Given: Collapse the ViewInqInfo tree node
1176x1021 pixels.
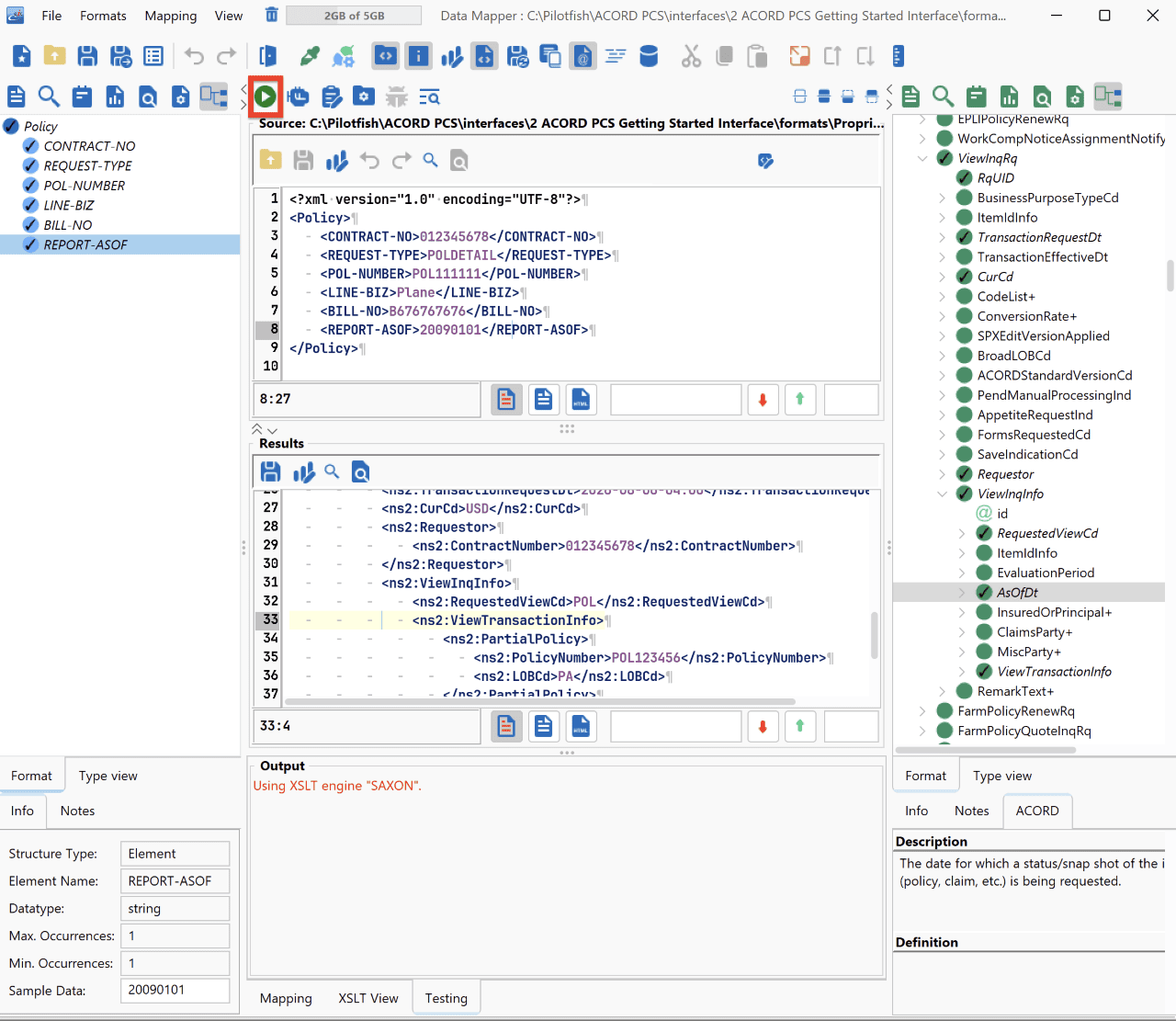Looking at the screenshot, I should pos(942,493).
